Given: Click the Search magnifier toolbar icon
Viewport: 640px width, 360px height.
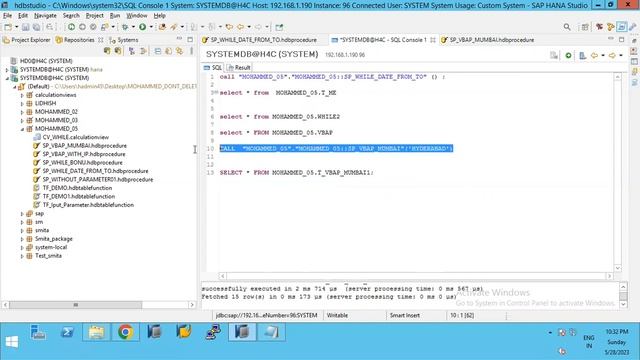Looking at the screenshot, I should coord(567,27).
